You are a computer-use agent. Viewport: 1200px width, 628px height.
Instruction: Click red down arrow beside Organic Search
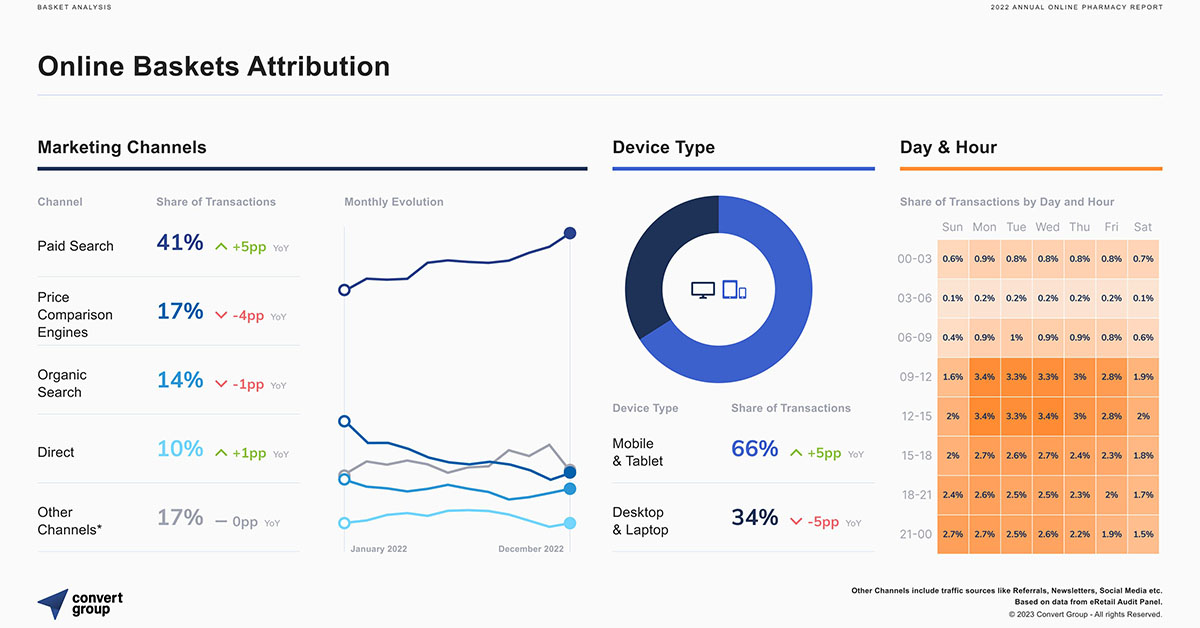(x=221, y=384)
